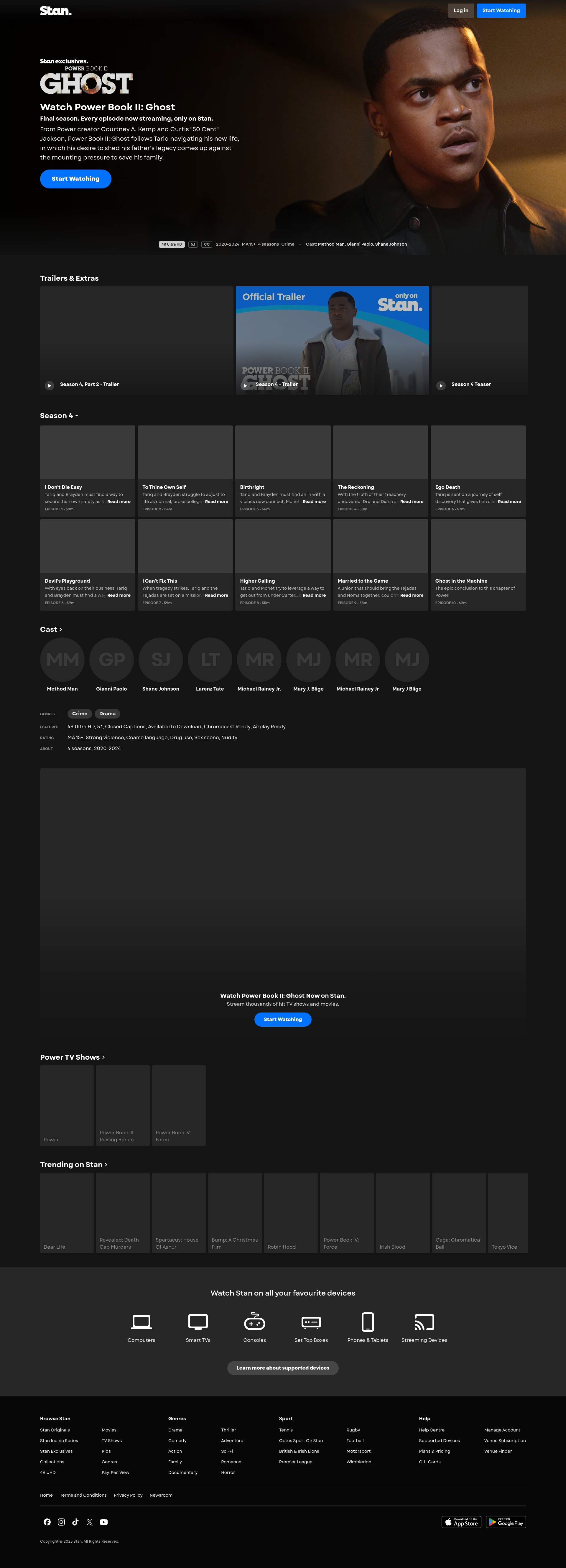566x1568 pixels.
Task: Click the Smart TVs device icon
Action: tap(198, 1322)
